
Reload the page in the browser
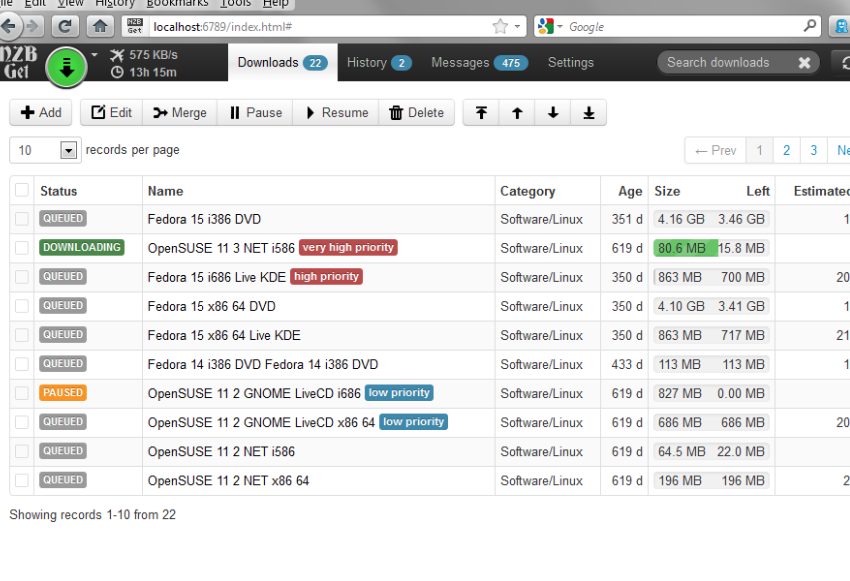click(65, 26)
